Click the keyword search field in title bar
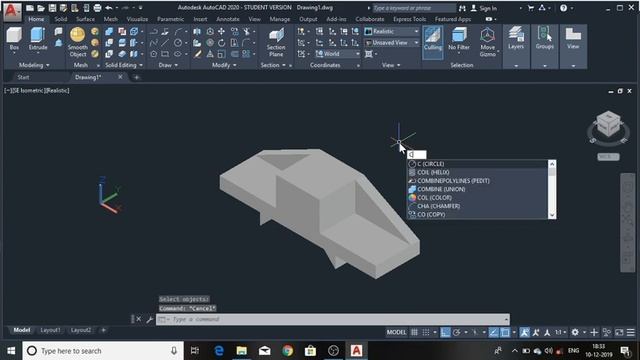 pyautogui.click(x=414, y=8)
